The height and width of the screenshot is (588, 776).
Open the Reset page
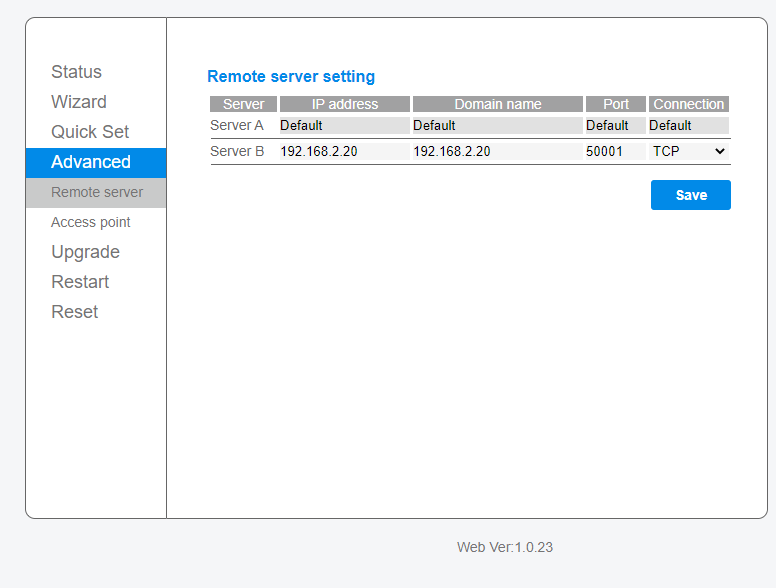coord(75,312)
